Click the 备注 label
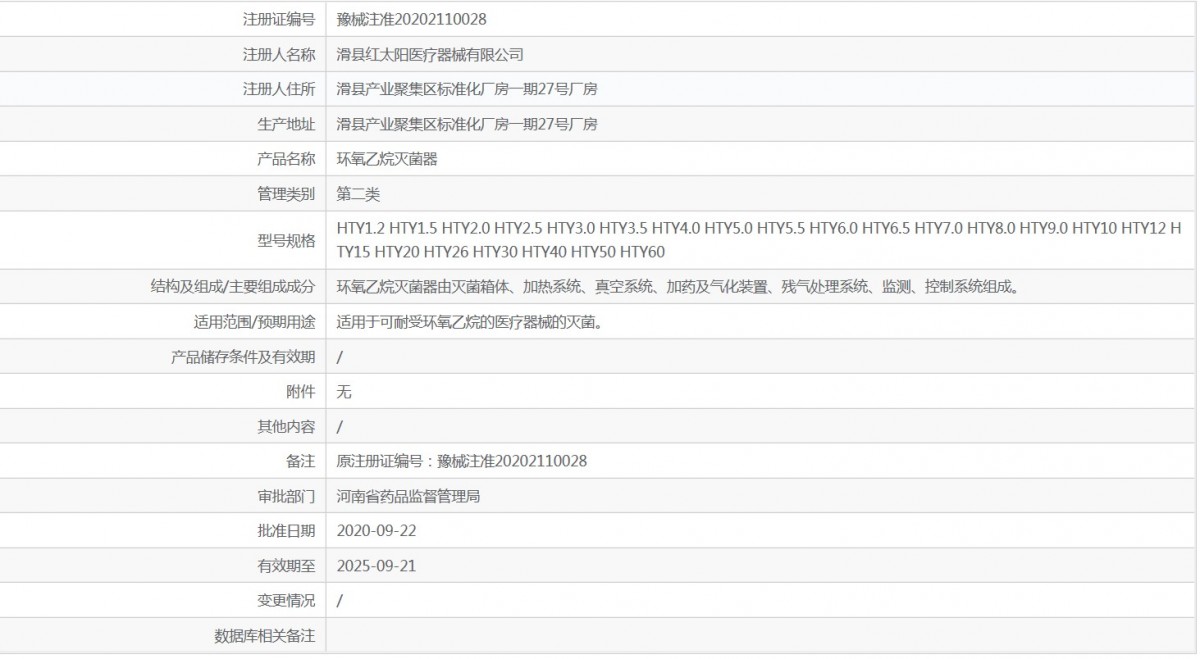This screenshot has height=659, width=1200. [301, 461]
